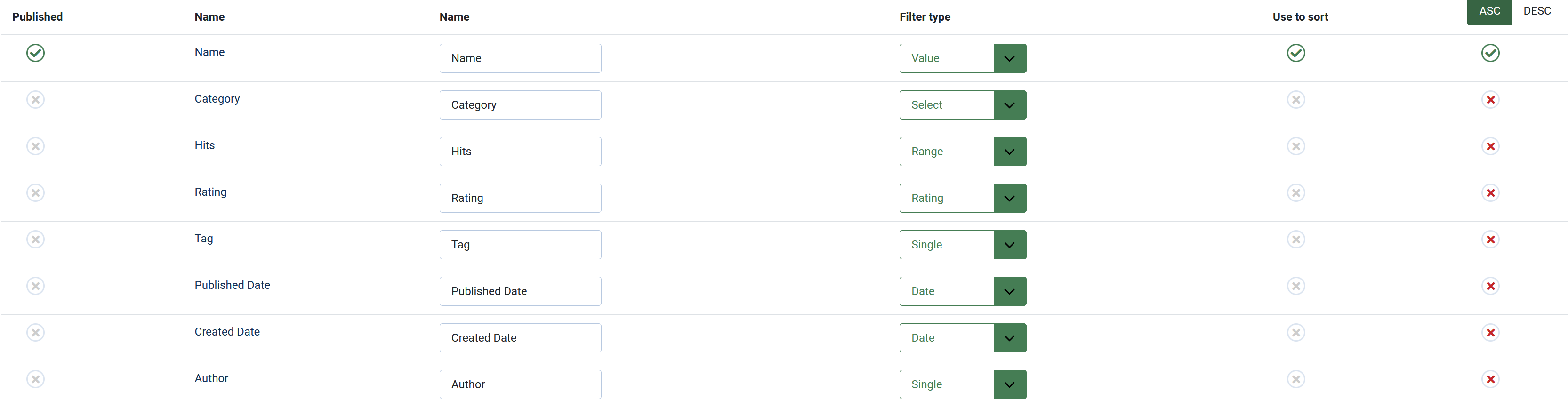Click red X icon in Tag row
Viewport: 1568px width, 400px height.
1490,240
